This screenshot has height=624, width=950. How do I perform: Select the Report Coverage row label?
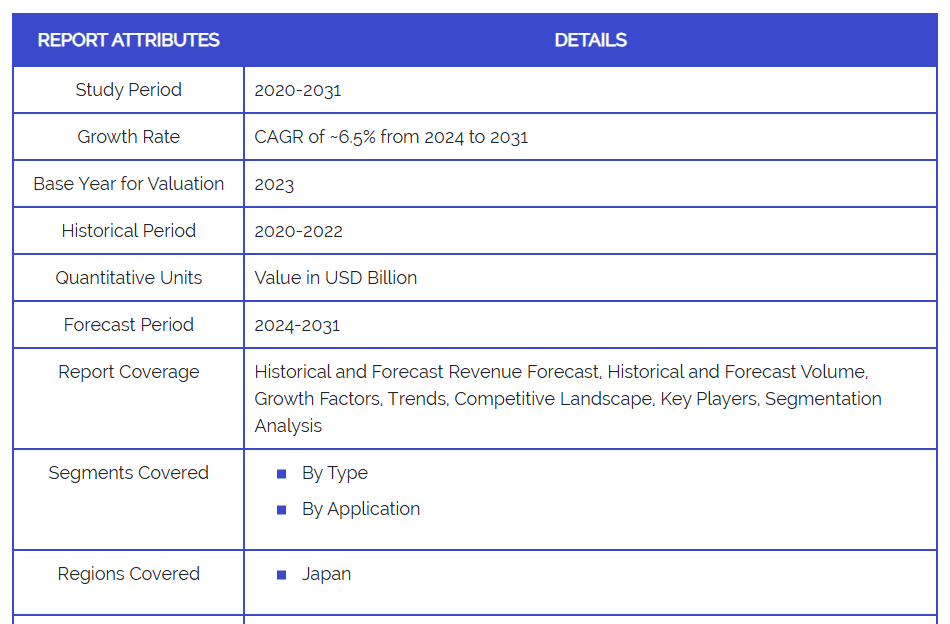128,372
